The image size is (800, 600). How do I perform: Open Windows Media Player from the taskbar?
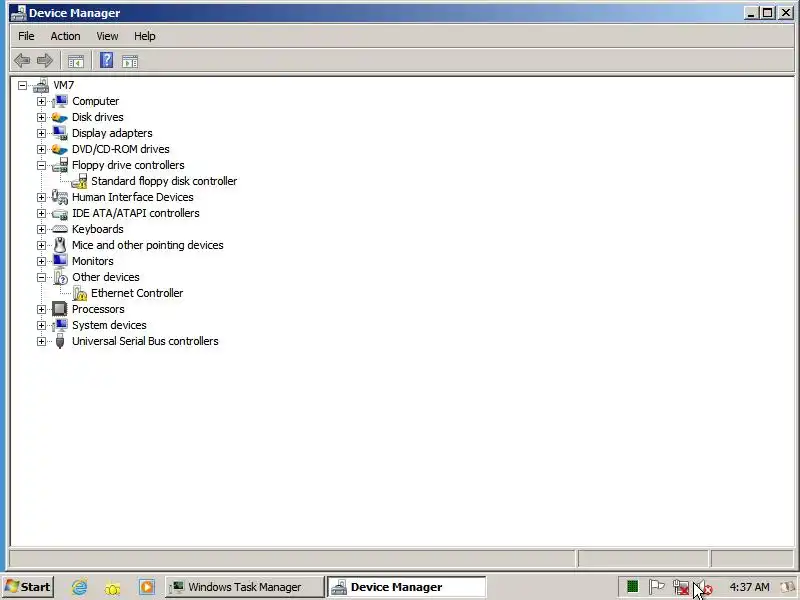coord(147,587)
